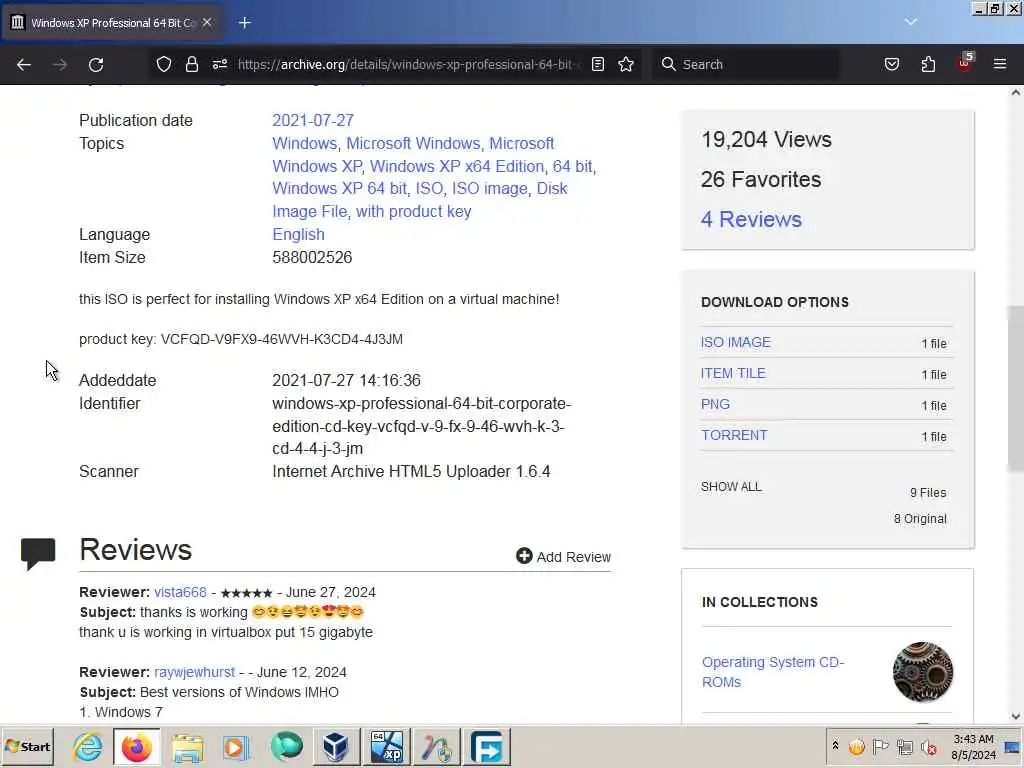Click the Item Size value 588002526

pos(312,257)
